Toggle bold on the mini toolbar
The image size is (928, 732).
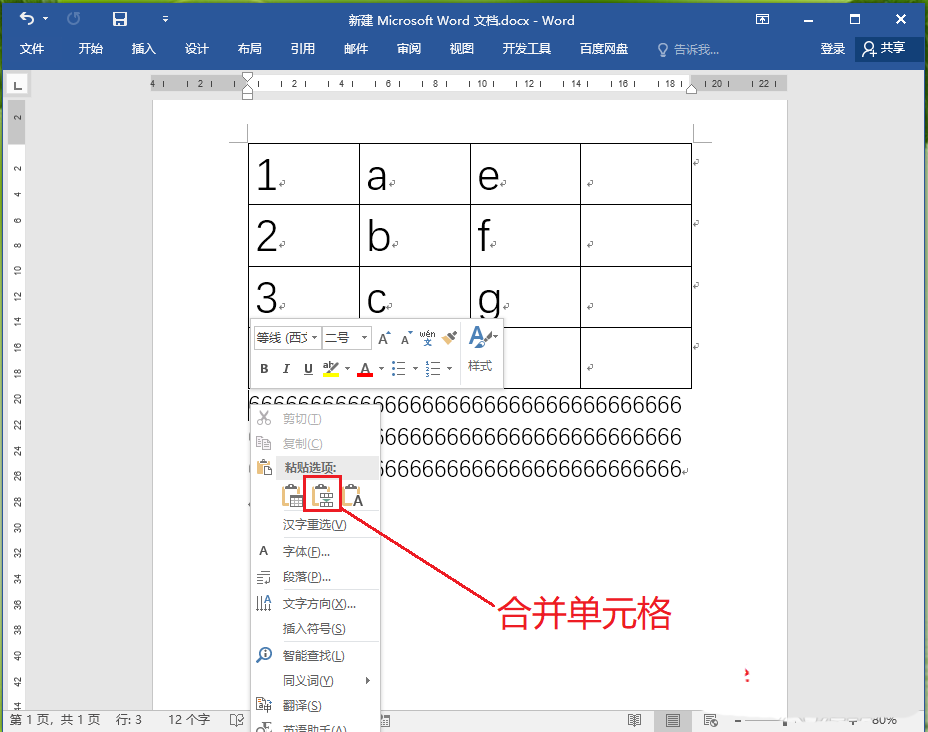[264, 369]
